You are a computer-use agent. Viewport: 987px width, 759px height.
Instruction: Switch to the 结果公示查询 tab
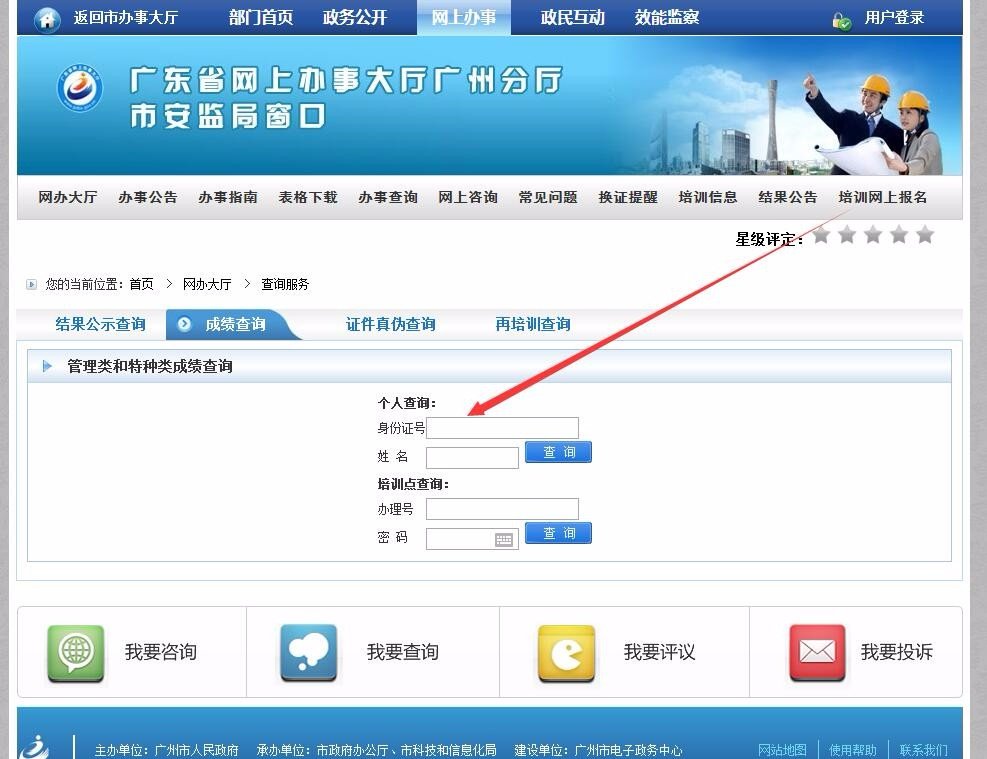pyautogui.click(x=100, y=324)
